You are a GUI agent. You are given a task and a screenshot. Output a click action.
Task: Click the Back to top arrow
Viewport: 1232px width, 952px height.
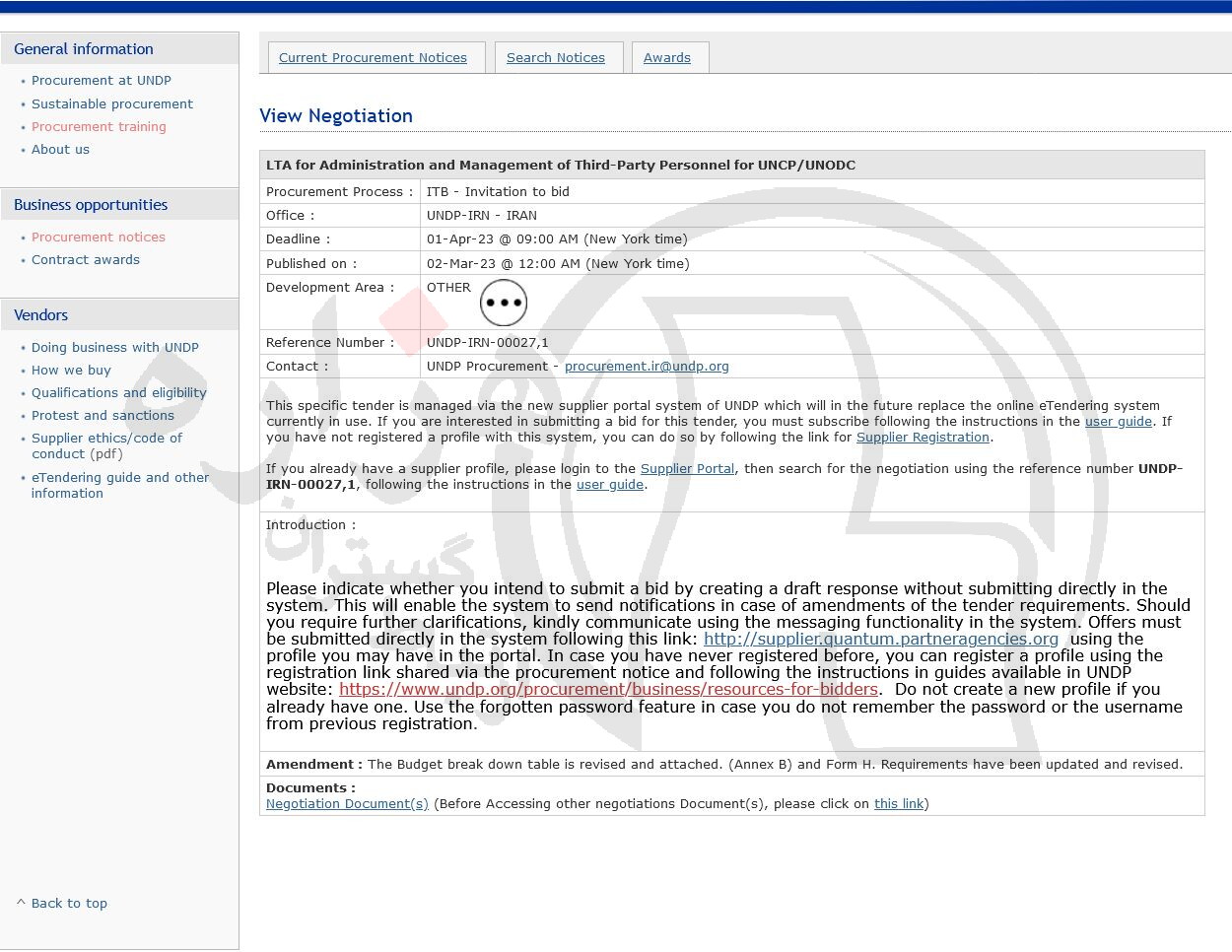(21, 903)
